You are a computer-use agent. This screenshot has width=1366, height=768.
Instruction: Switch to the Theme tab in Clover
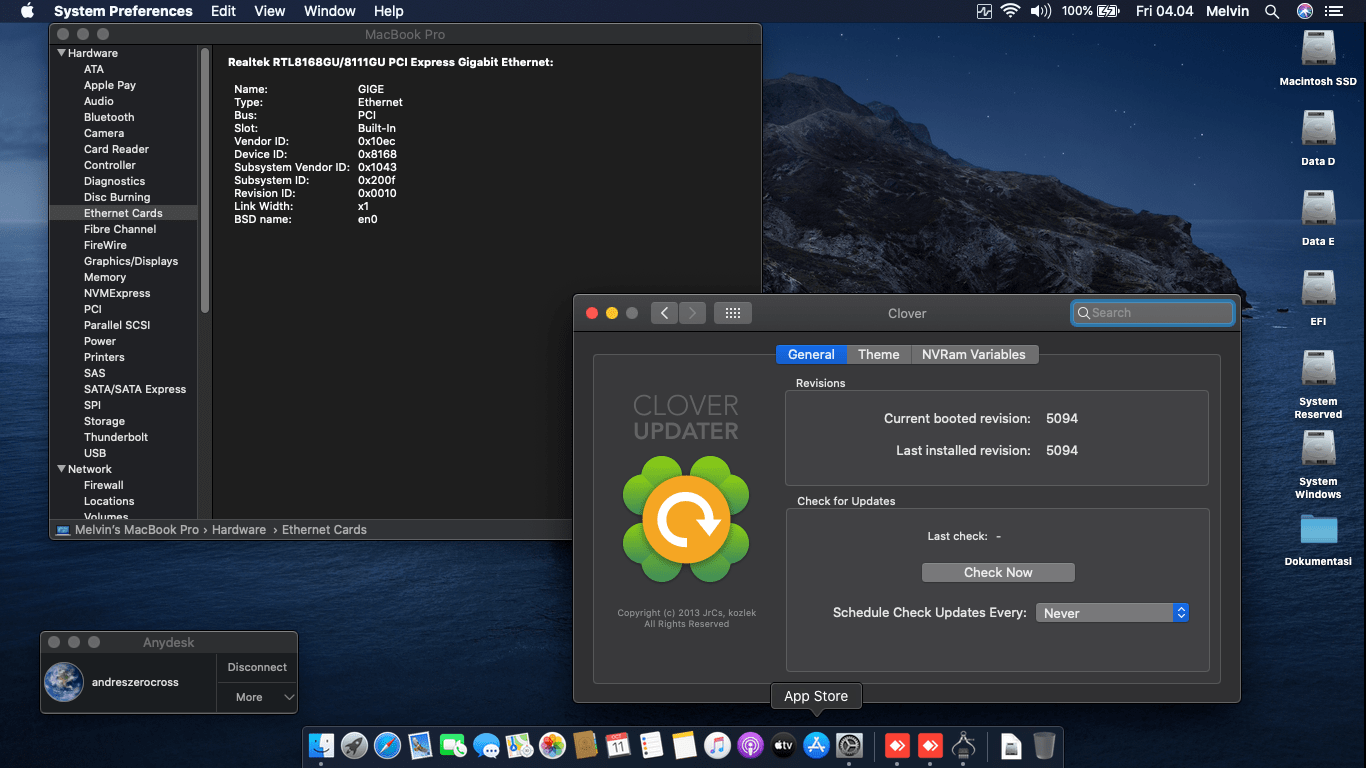[x=878, y=354]
